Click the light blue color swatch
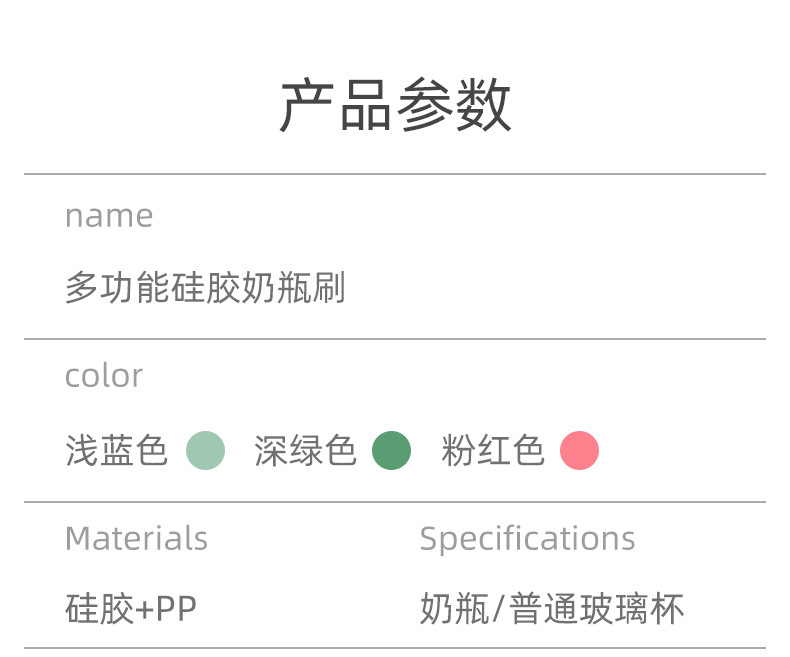Image resolution: width=790 pixels, height=657 pixels. tap(206, 450)
